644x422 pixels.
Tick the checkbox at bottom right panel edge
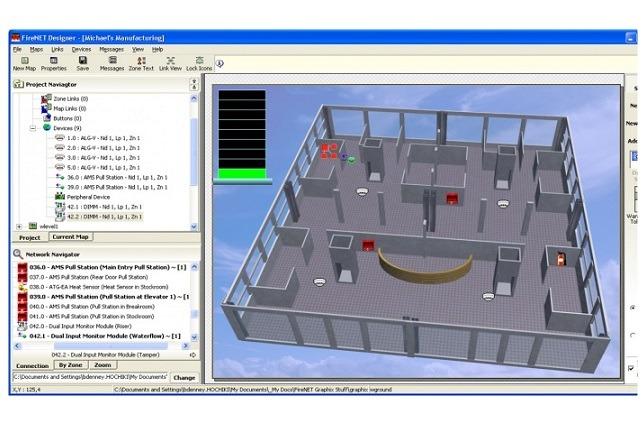(x=631, y=368)
